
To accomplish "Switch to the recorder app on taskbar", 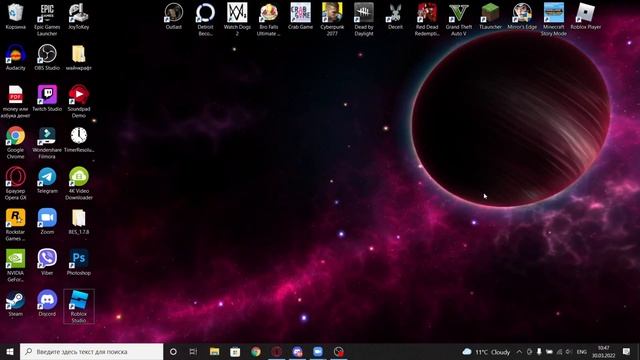I will coord(339,351).
